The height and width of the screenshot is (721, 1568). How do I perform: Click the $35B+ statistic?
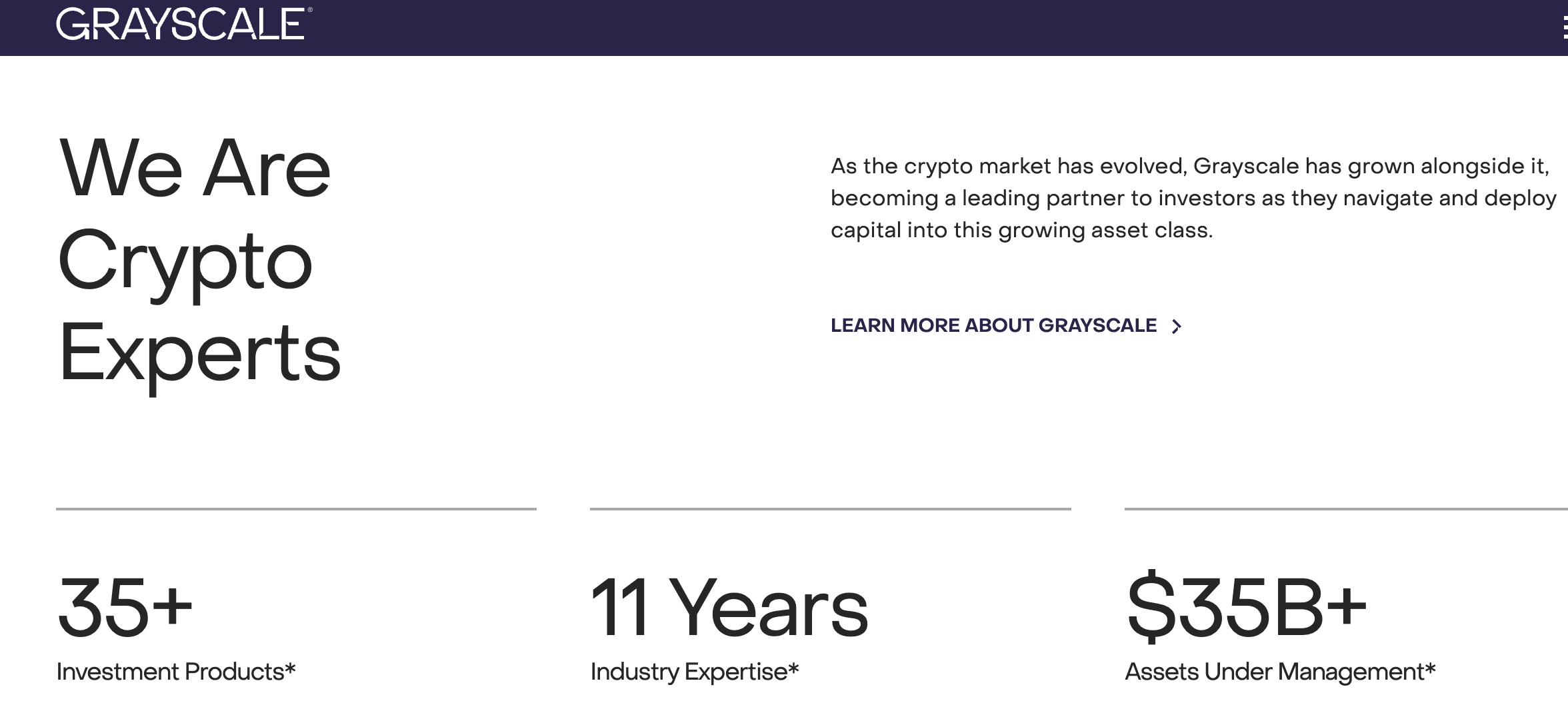[1247, 606]
